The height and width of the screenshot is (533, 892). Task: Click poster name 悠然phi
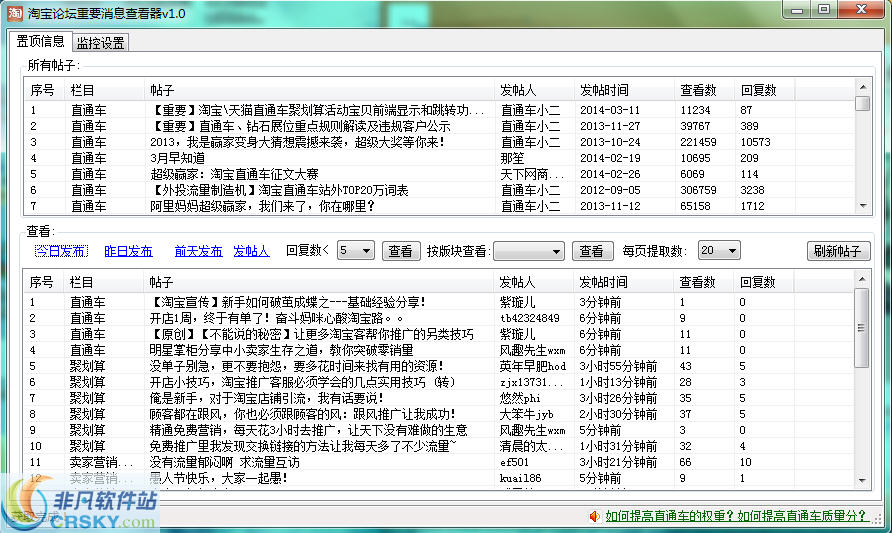tap(520, 398)
